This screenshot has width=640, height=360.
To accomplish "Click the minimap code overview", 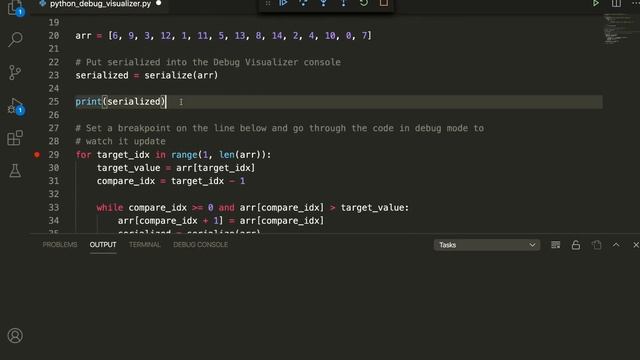I will click(x=618, y=29).
